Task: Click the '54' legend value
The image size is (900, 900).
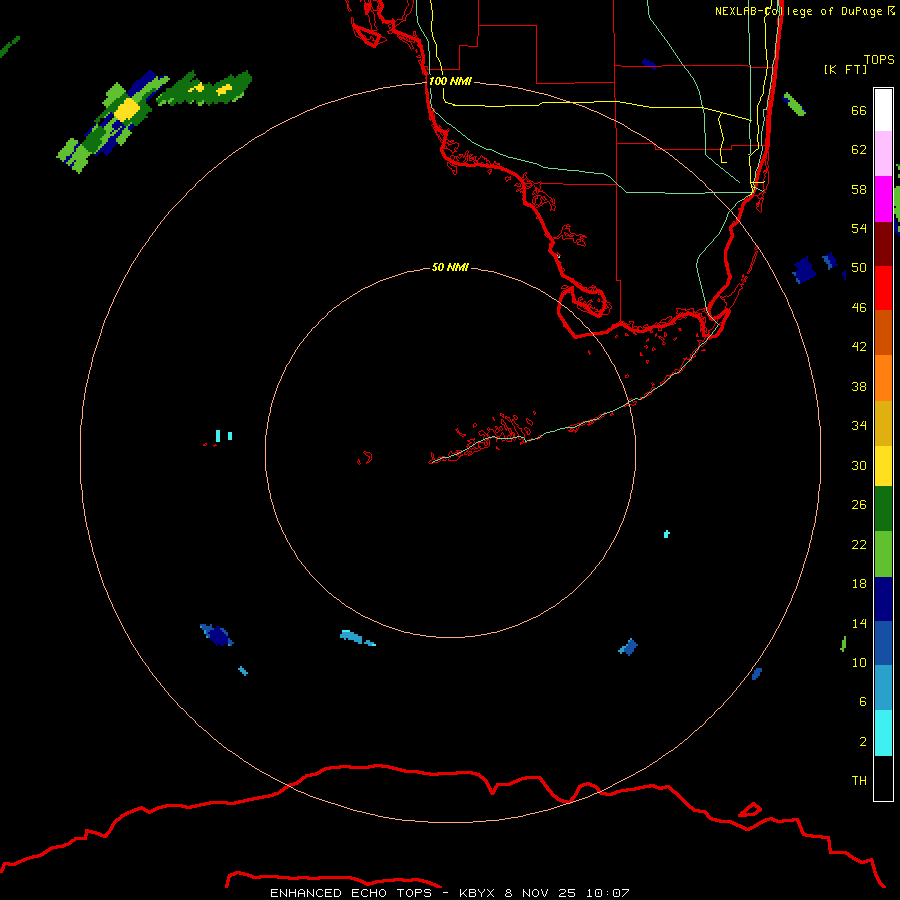Action: (859, 228)
